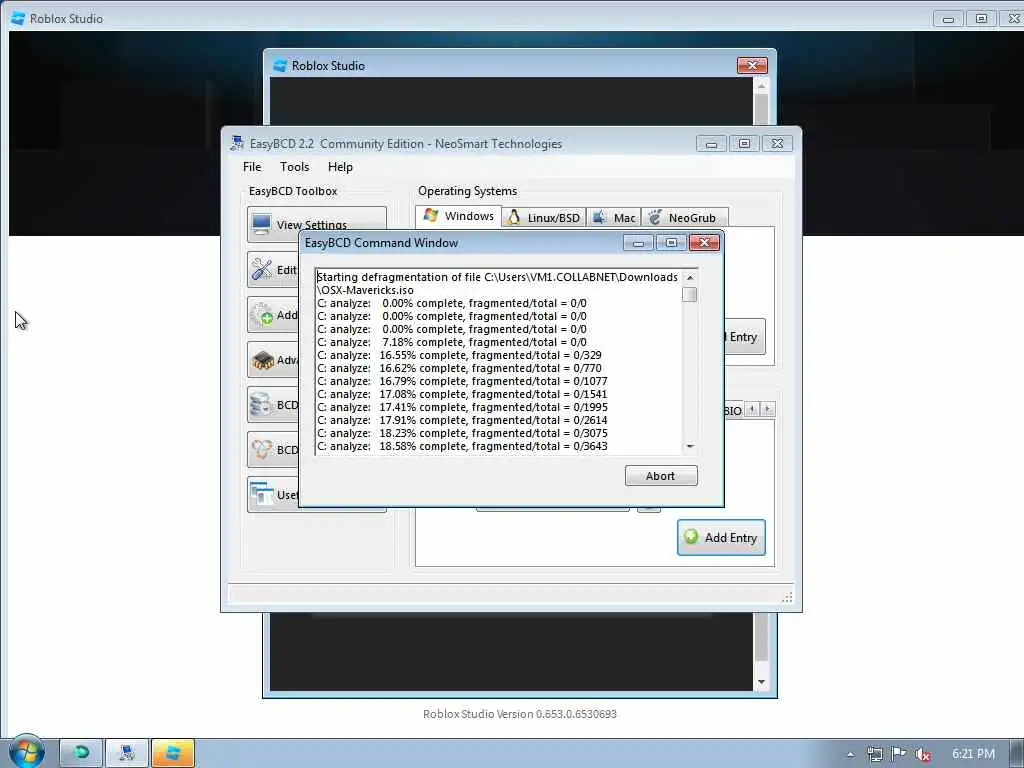Switch to the NeoGrub tab
The image size is (1024, 768).
point(684,217)
